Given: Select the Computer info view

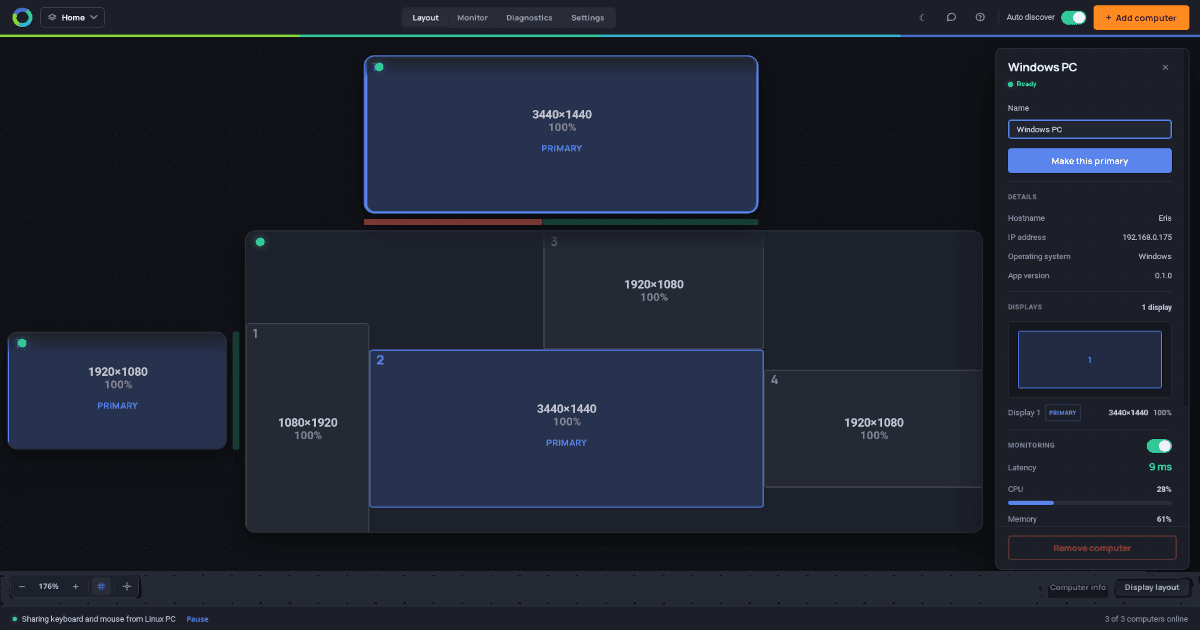Looking at the screenshot, I should tap(1078, 587).
